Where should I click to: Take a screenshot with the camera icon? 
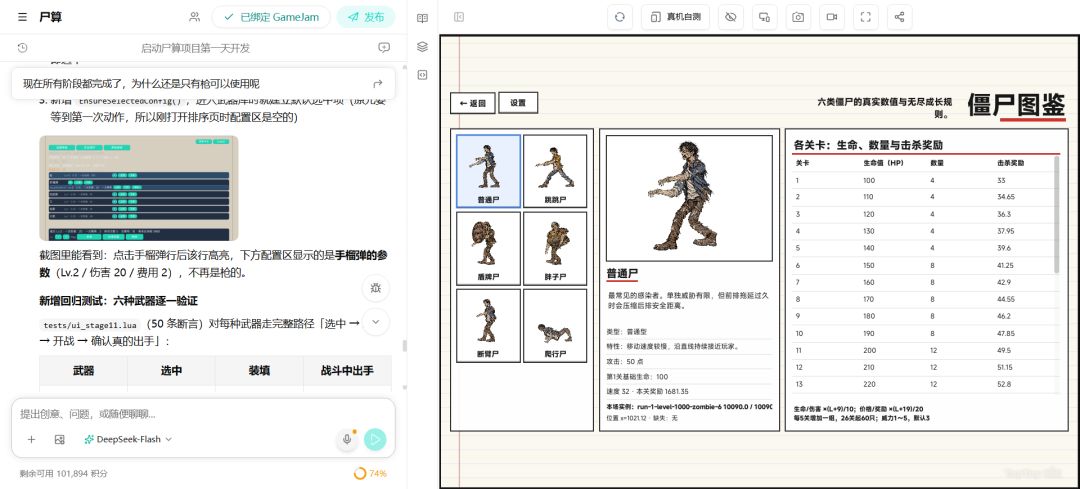[798, 17]
